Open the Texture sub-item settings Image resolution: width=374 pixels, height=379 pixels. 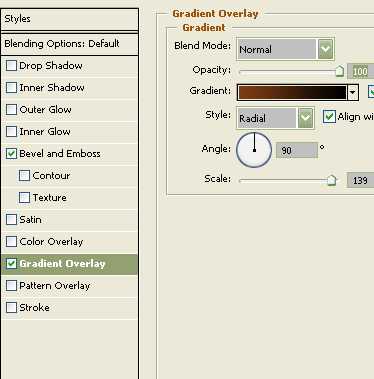click(x=70, y=198)
